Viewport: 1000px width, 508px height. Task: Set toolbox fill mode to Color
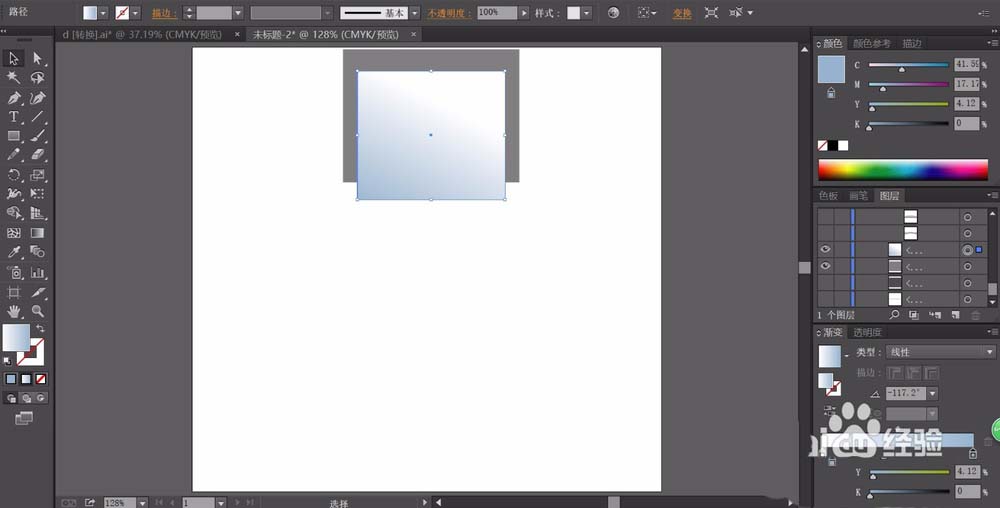pyautogui.click(x=11, y=379)
